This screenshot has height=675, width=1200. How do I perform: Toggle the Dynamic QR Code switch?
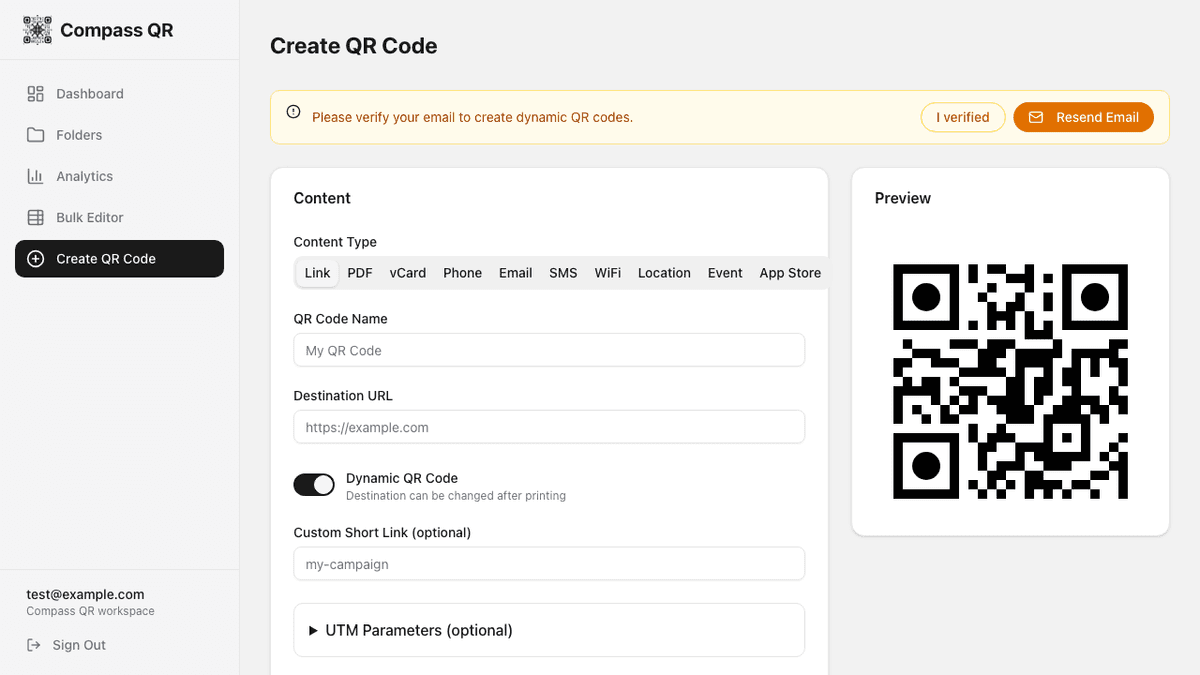pos(314,485)
